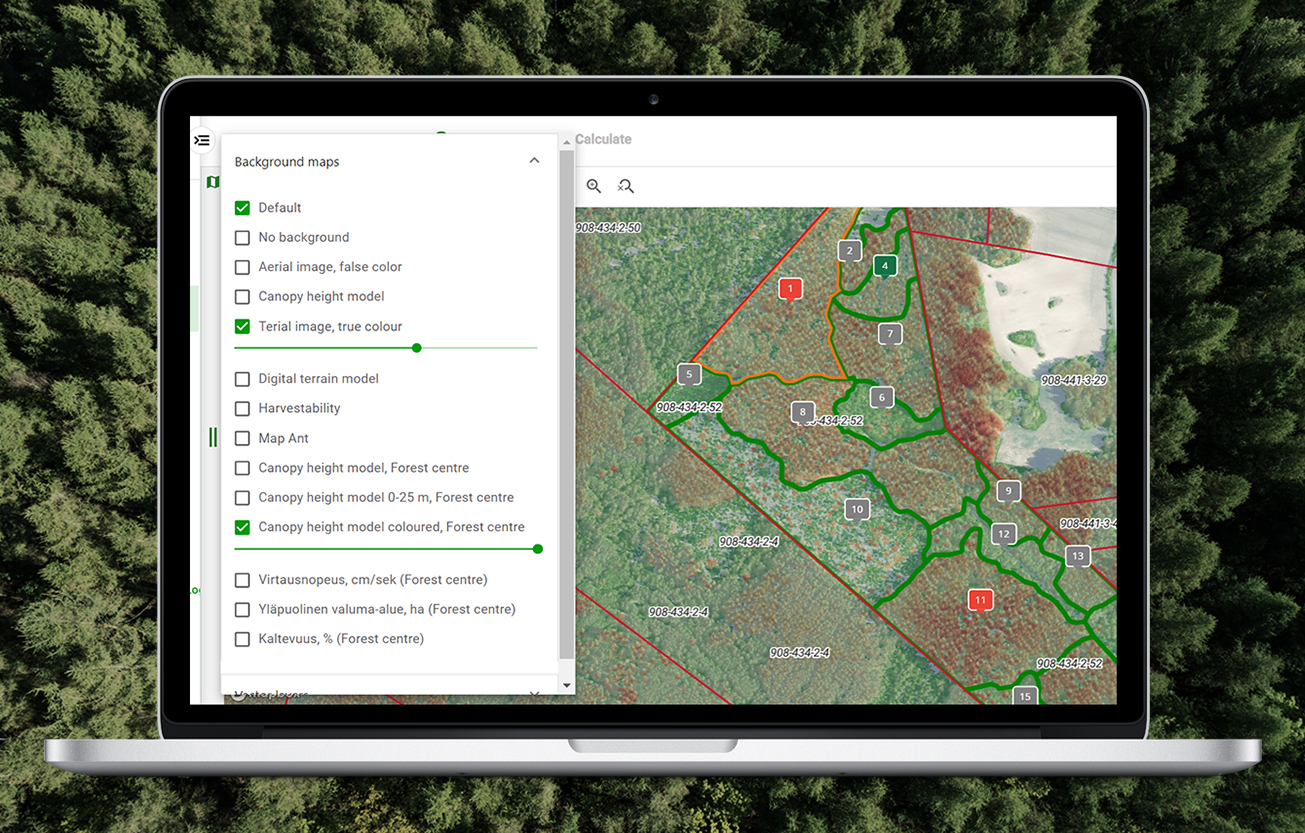
Task: Open the side panel hamburger menu
Action: point(203,140)
